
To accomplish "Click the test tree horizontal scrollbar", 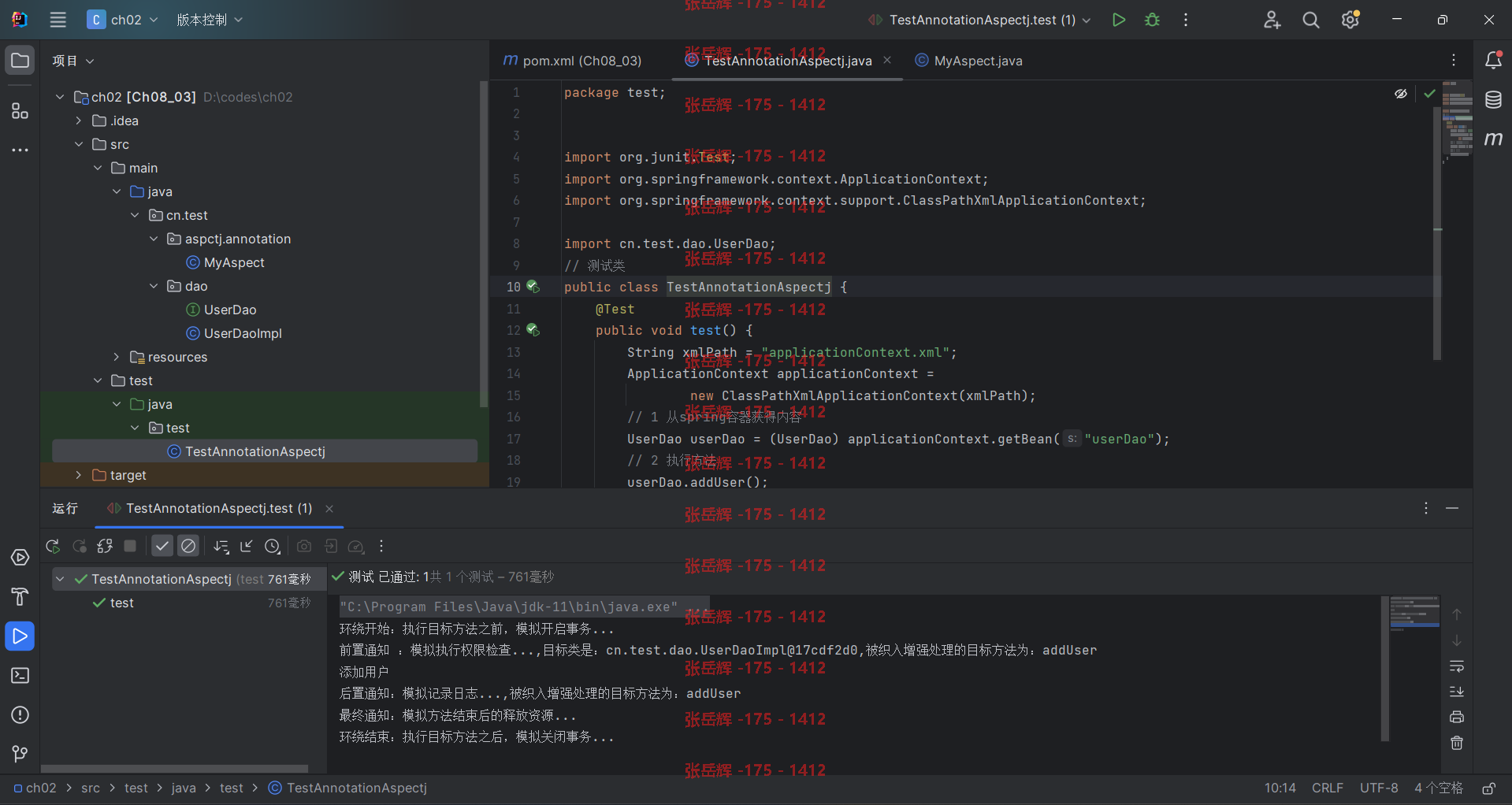I will point(174,769).
